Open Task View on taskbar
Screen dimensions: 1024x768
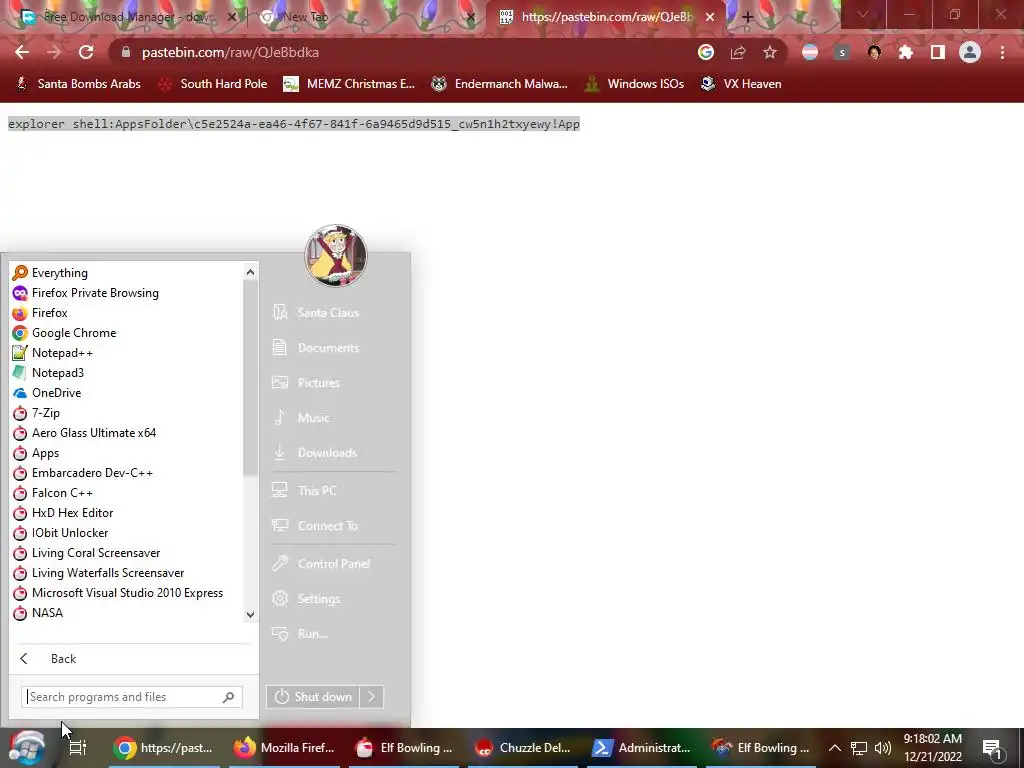click(x=78, y=748)
